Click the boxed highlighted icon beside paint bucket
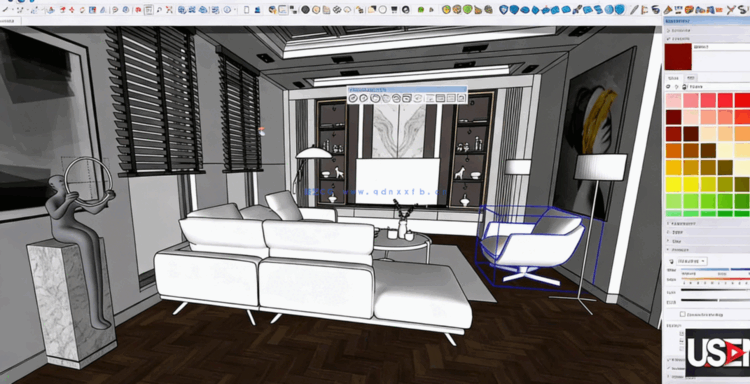The height and width of the screenshot is (384, 750). coord(148,10)
